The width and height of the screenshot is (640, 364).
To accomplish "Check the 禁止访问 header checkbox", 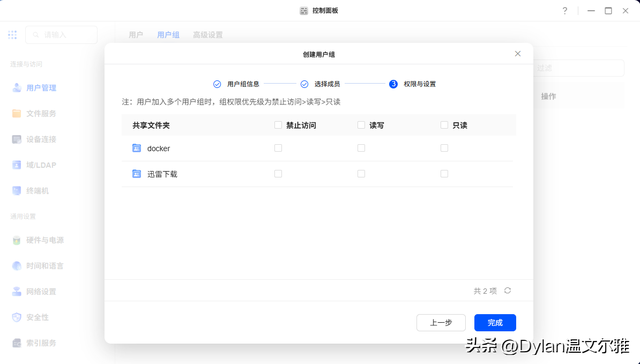I will 278,124.
